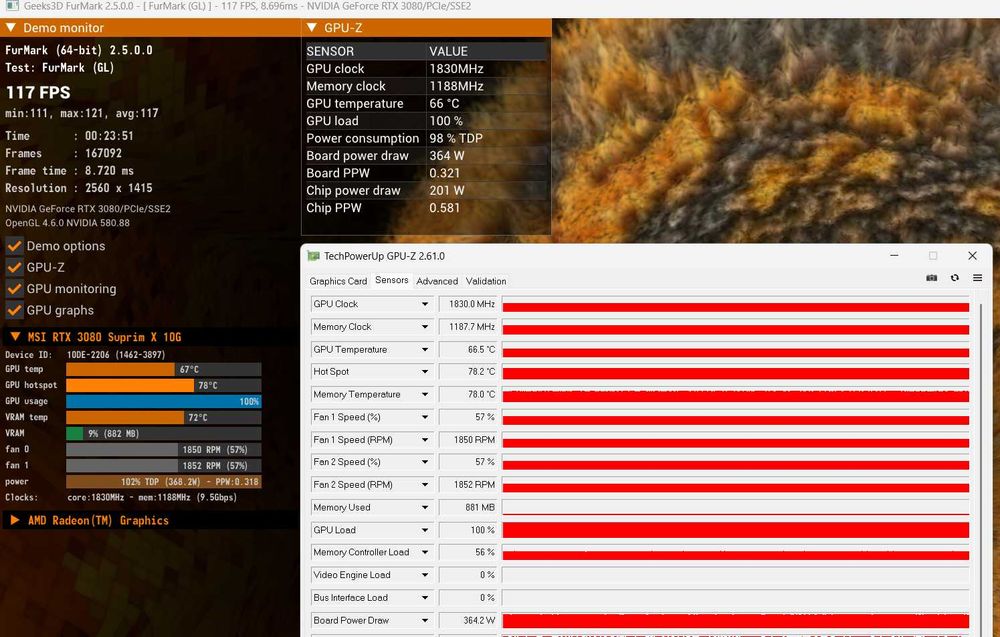Click the 78.2 °C Hot Spot value
Screen dimensions: 1000x637
click(x=467, y=372)
